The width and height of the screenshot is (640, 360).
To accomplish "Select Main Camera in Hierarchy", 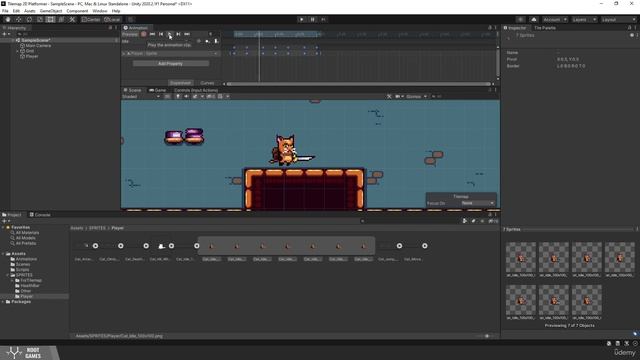I will point(38,46).
